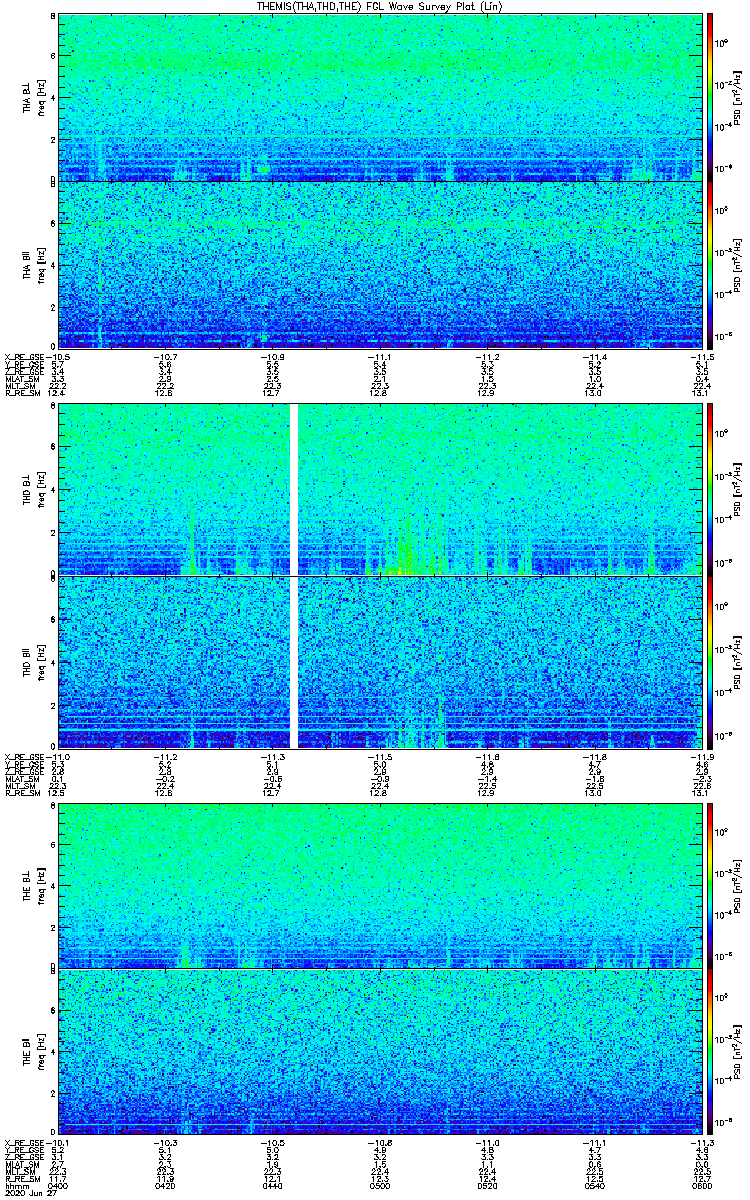The image size is (750, 1200).
Task: Click the 'hhmm' time-format label
Action: (x=15, y=1185)
